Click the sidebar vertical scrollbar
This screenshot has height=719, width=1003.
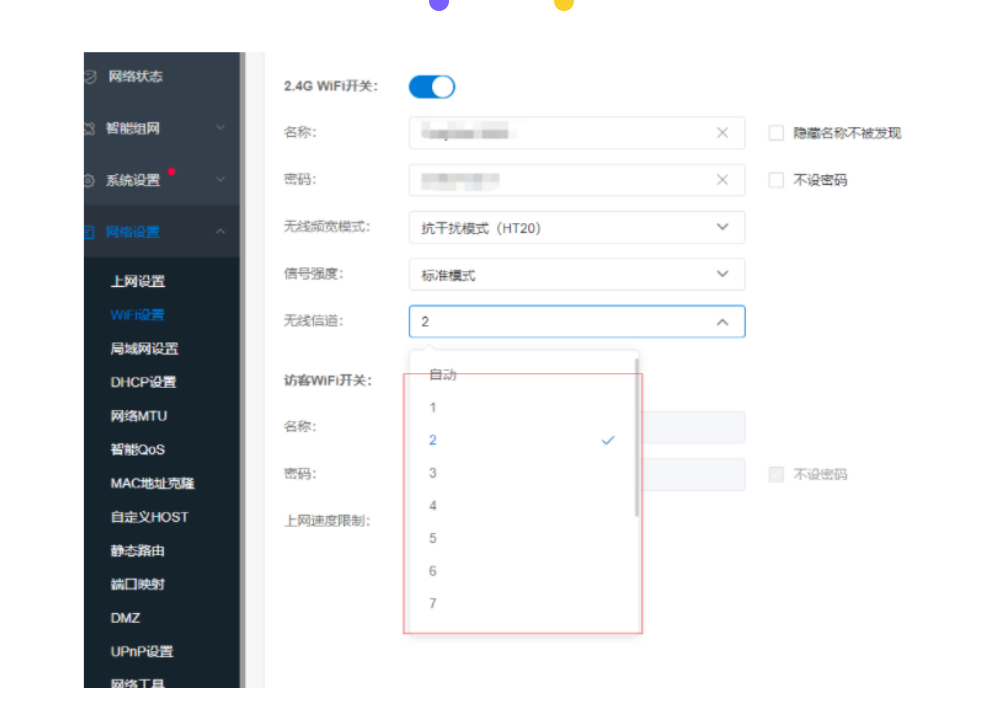click(242, 370)
